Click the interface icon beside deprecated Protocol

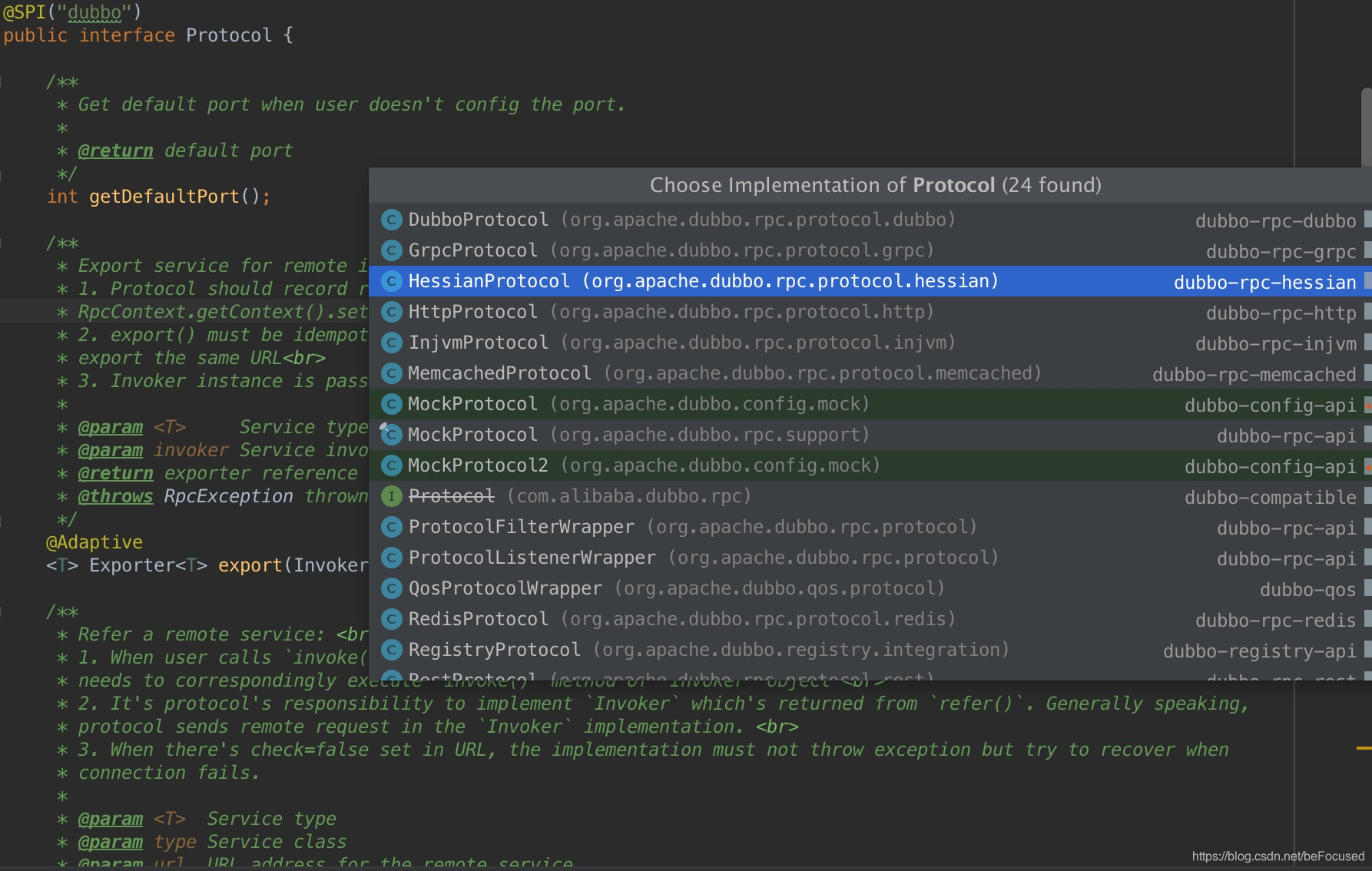pos(392,496)
